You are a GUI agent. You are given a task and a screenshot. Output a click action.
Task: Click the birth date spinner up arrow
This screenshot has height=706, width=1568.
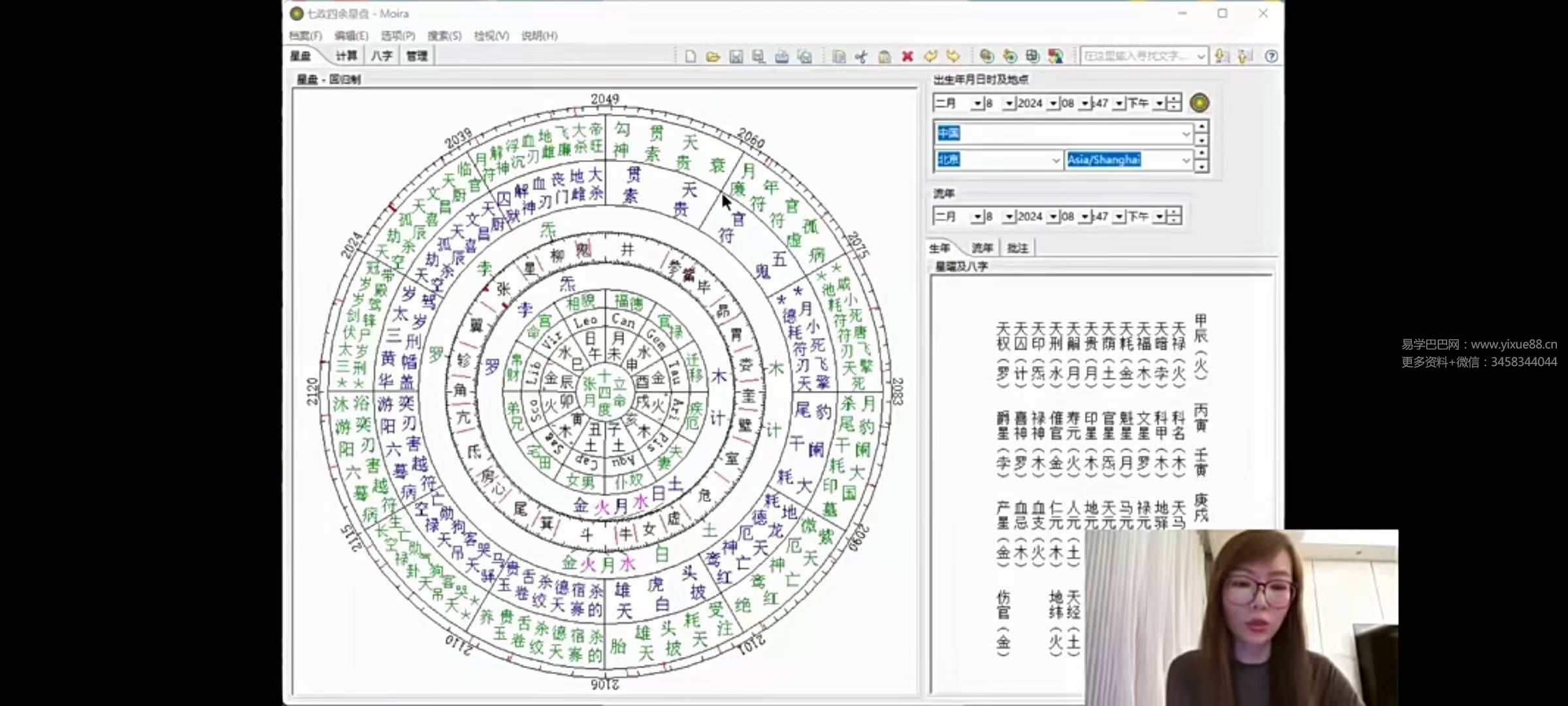1174,99
